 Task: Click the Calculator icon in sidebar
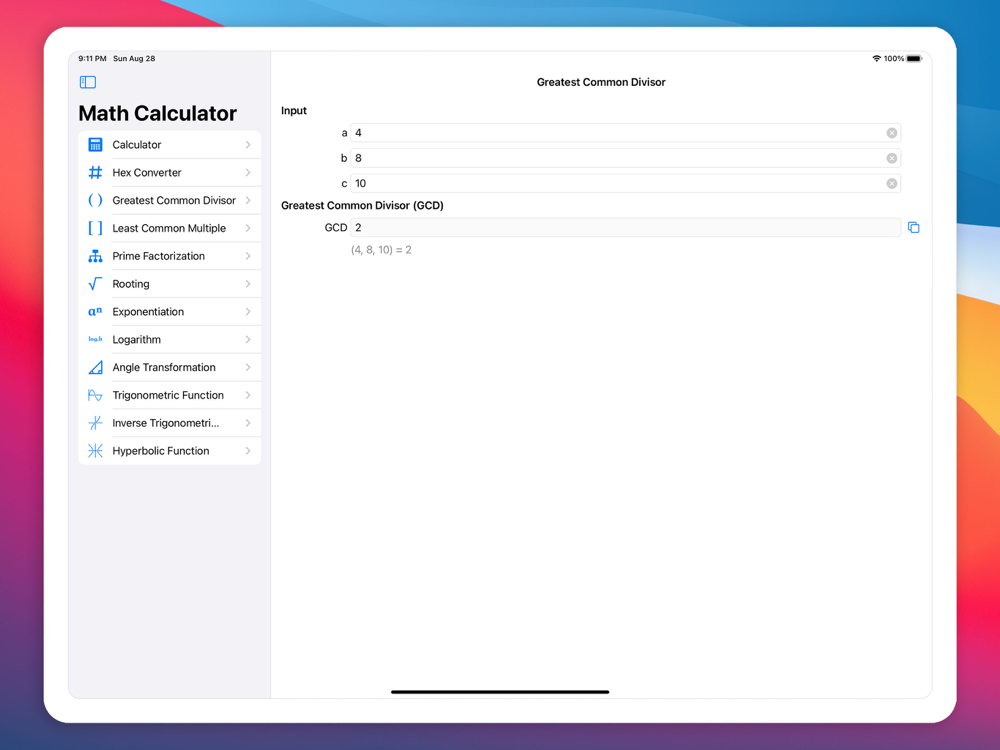click(95, 145)
